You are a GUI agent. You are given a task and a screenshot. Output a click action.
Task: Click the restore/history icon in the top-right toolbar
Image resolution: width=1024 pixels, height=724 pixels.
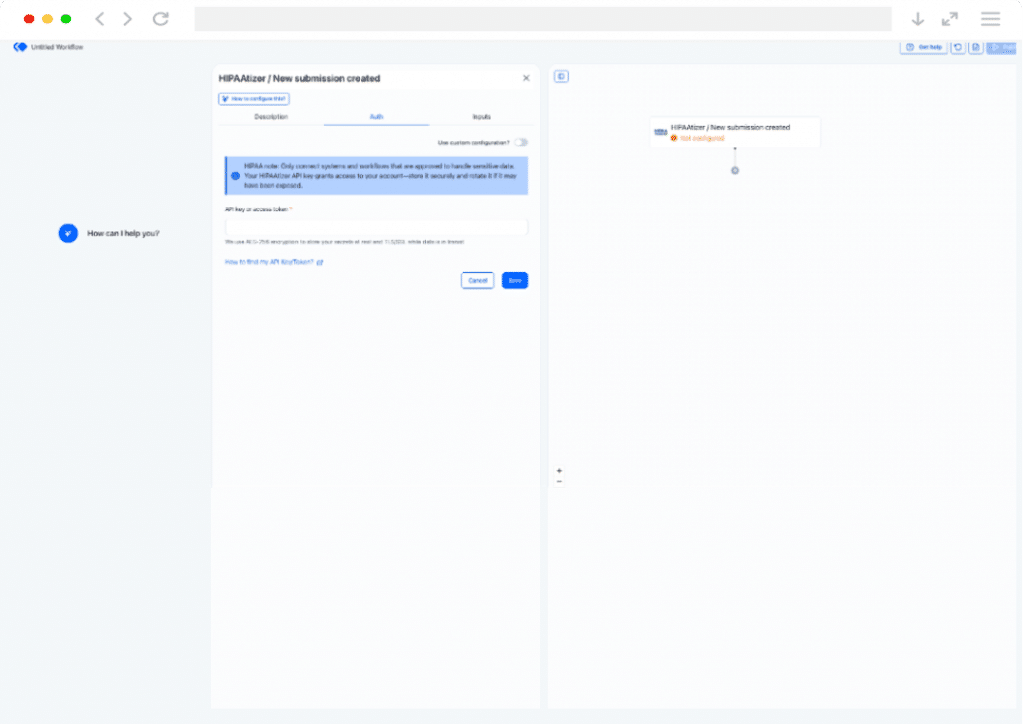click(958, 47)
